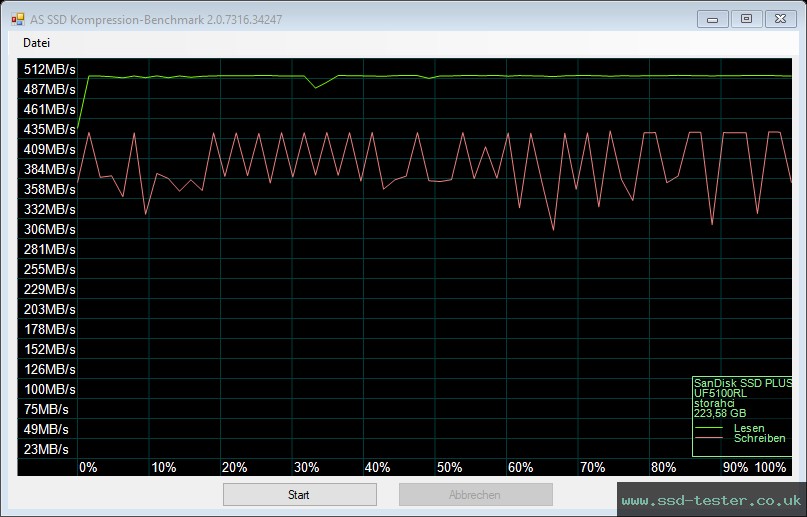Click the UF5100RL firmware text
Image resolution: width=807 pixels, height=517 pixels.
pos(720,394)
